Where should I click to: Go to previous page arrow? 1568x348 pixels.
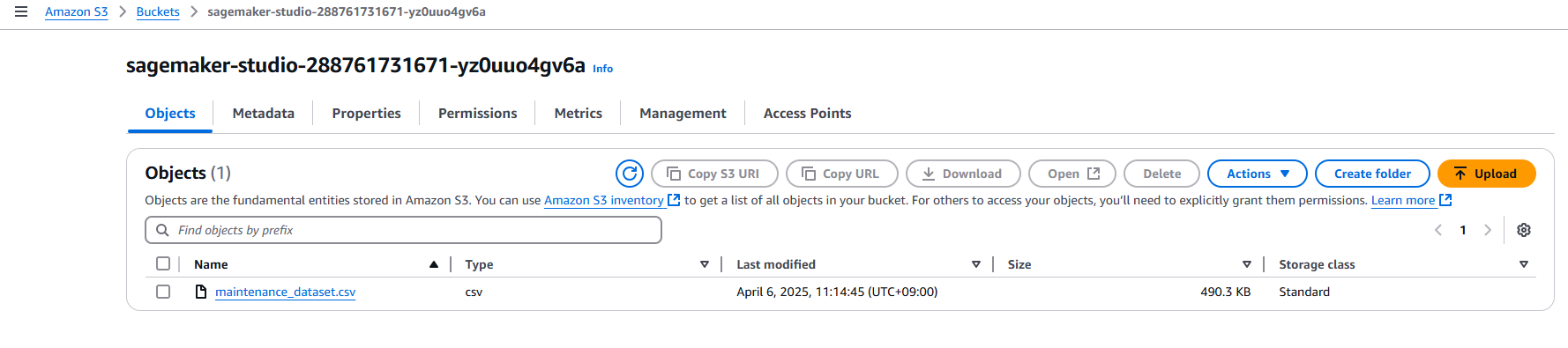point(1438,230)
